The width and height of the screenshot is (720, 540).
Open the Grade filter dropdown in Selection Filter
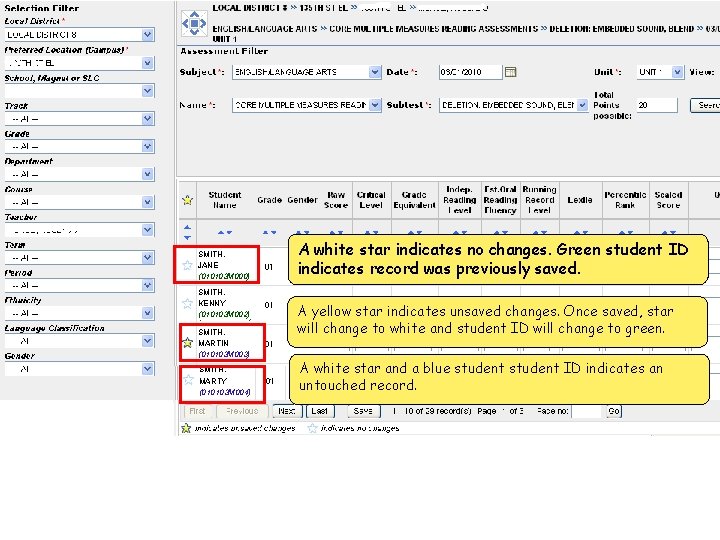tap(147, 146)
